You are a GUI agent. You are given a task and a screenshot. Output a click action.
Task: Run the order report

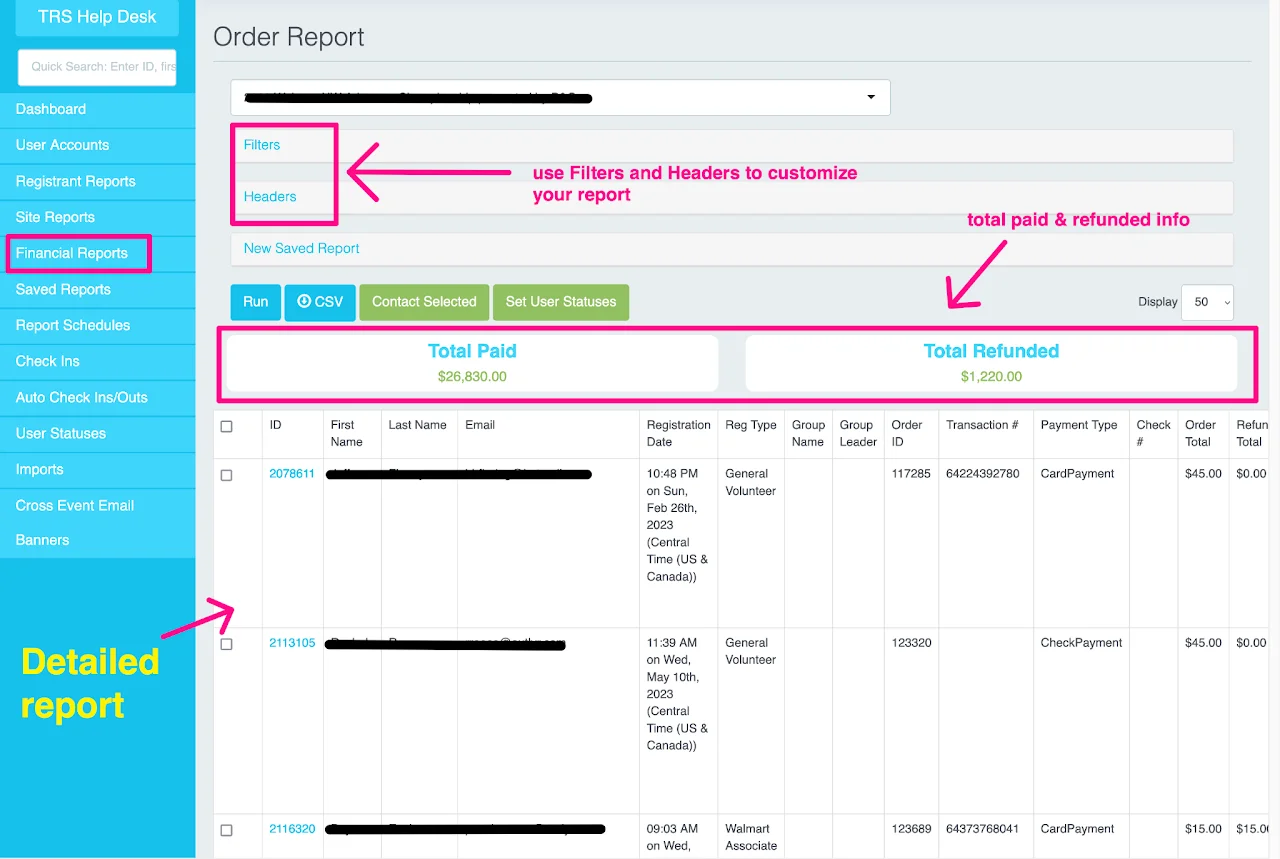click(x=255, y=302)
